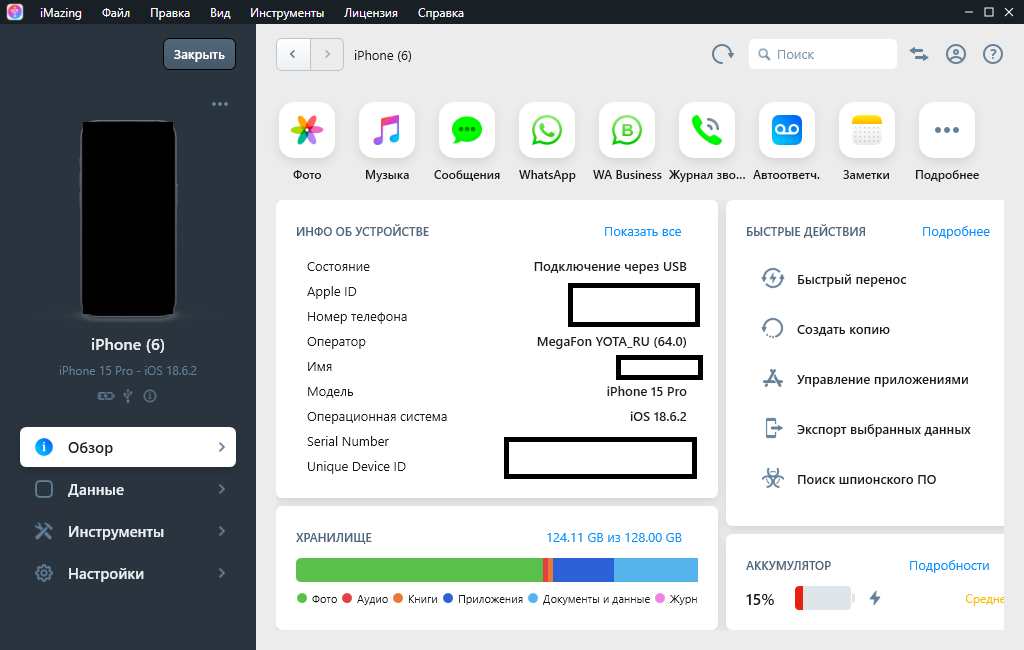Open the Автоответчик voicemail icon
This screenshot has width=1024, height=650.
pyautogui.click(x=787, y=130)
